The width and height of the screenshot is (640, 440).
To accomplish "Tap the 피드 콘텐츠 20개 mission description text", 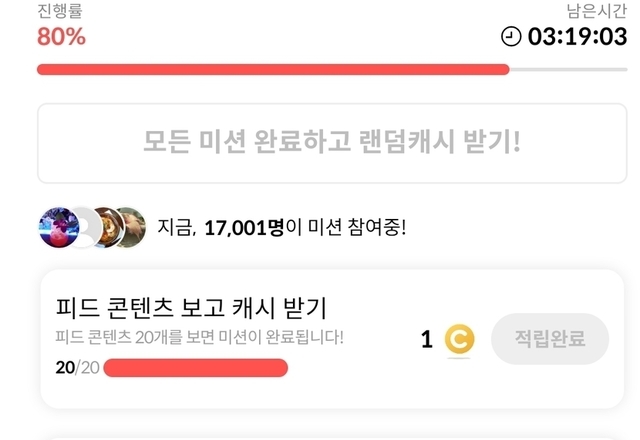I will (x=200, y=337).
